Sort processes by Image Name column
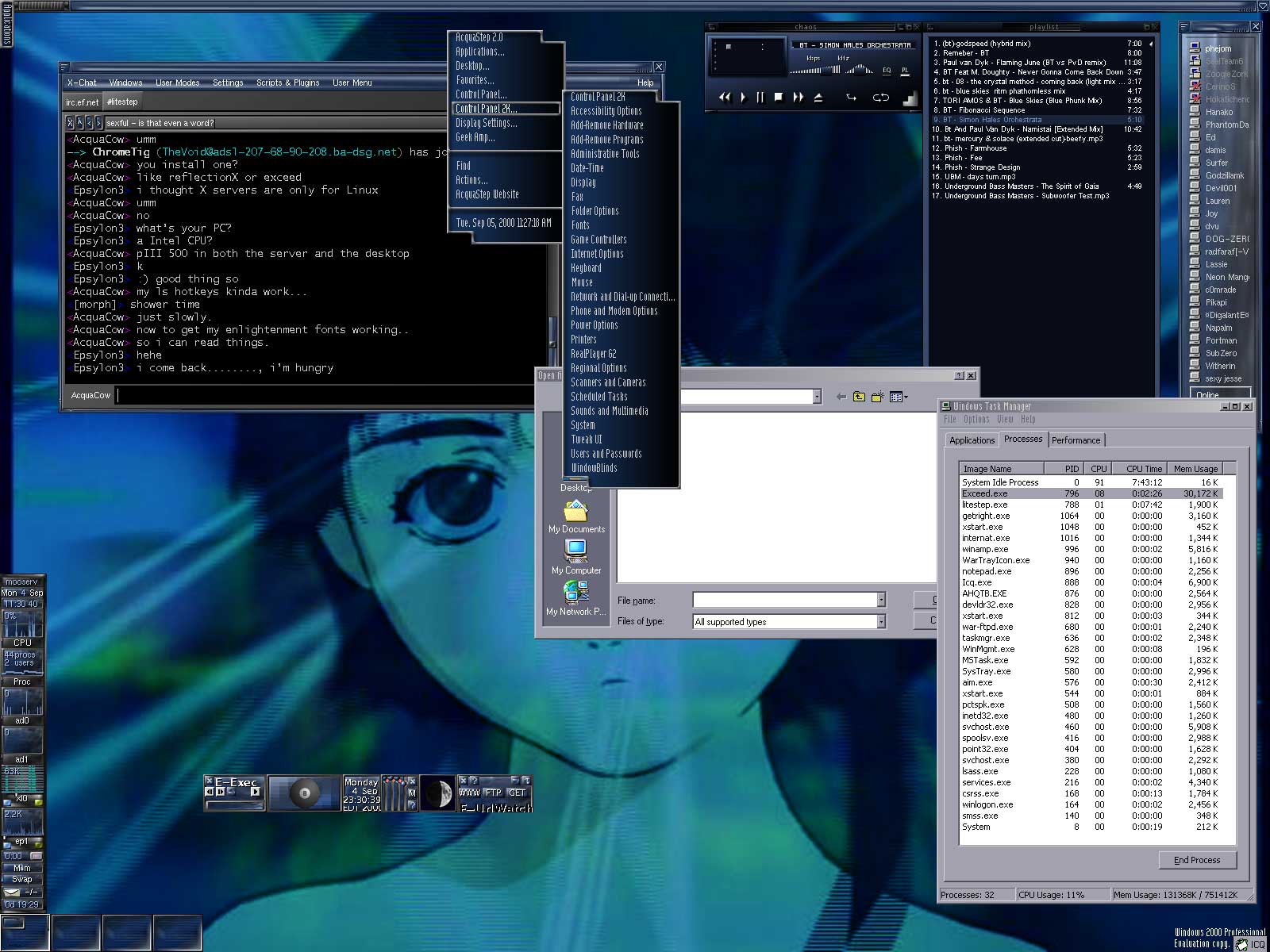 [1000, 469]
